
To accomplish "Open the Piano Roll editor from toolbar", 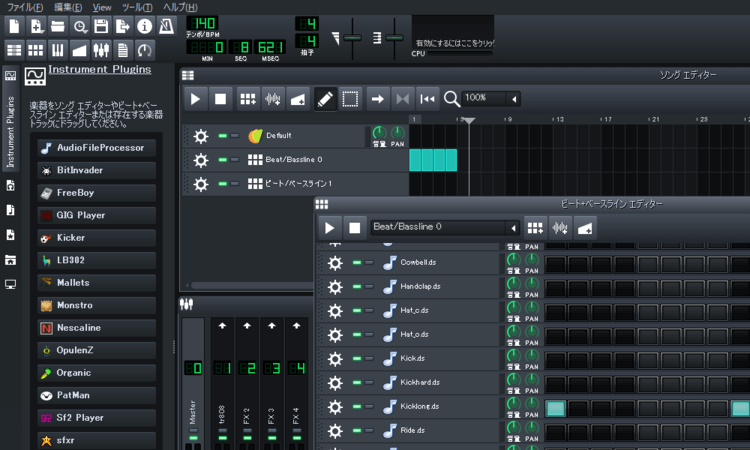I will [56, 49].
